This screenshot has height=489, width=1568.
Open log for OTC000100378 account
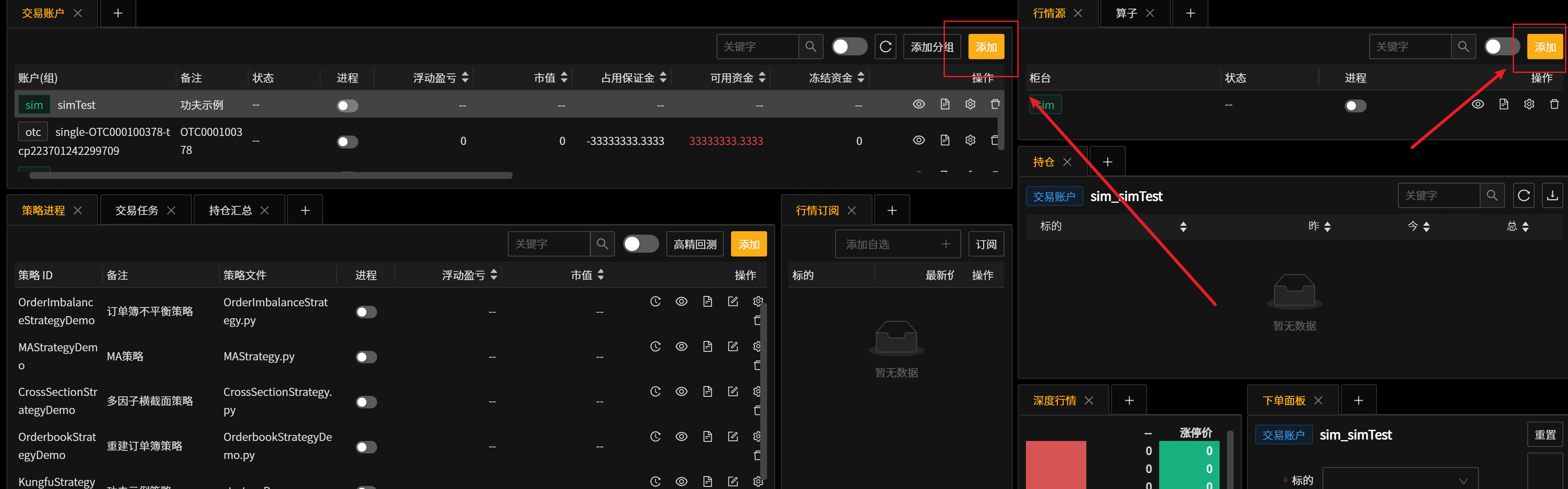[x=944, y=140]
